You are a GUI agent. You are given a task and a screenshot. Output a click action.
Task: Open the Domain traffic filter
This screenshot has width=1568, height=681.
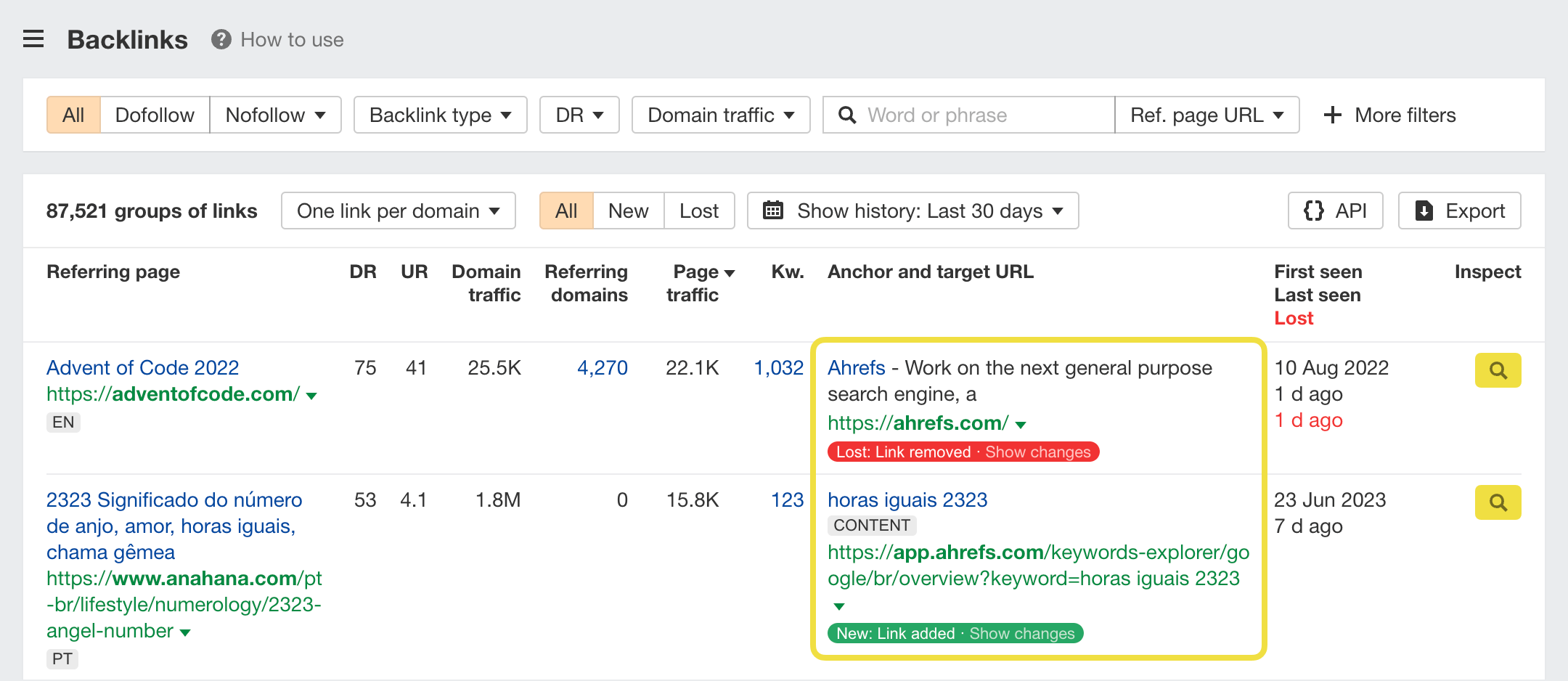[x=721, y=115]
